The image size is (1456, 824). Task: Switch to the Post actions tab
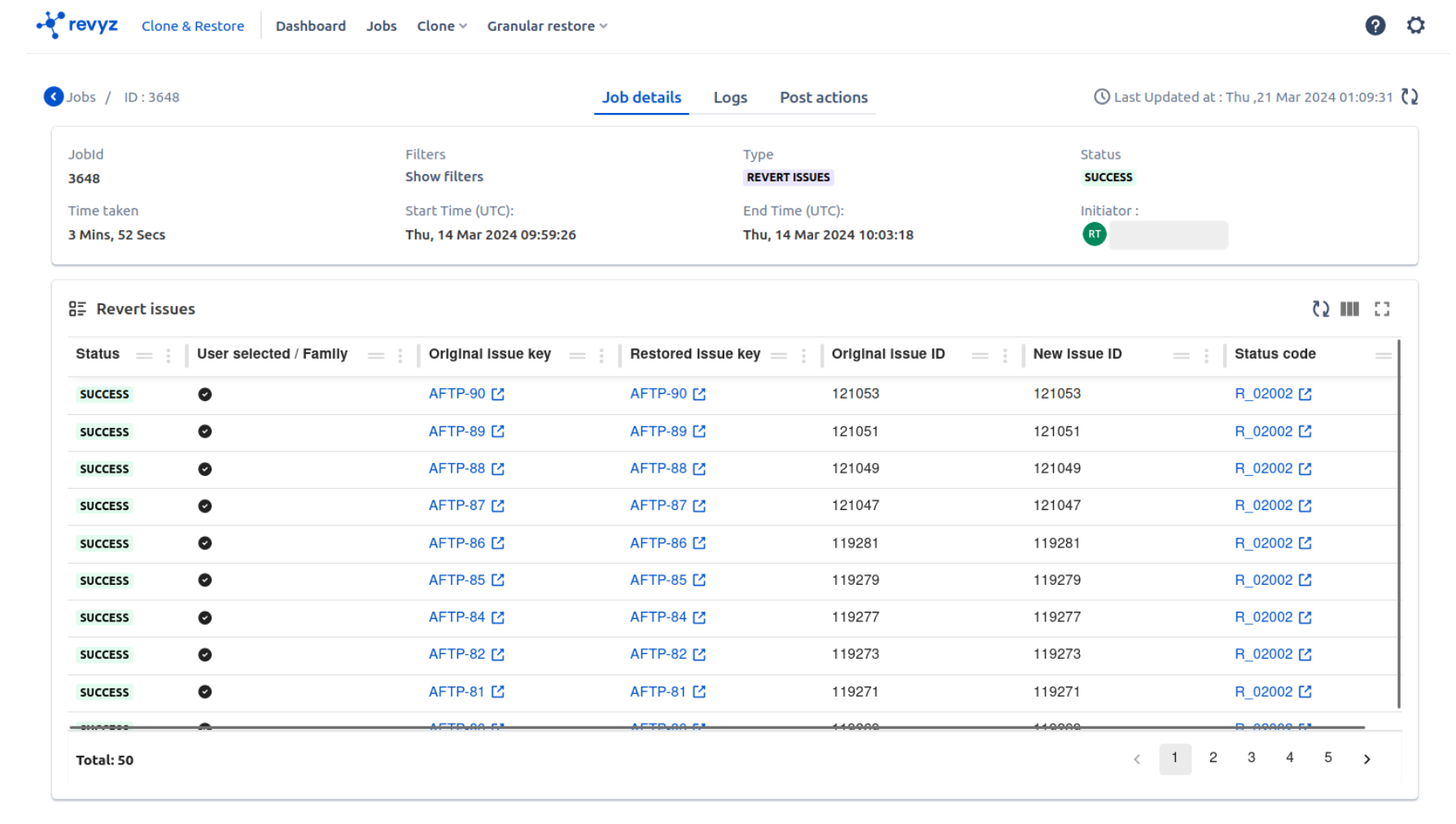pos(824,98)
